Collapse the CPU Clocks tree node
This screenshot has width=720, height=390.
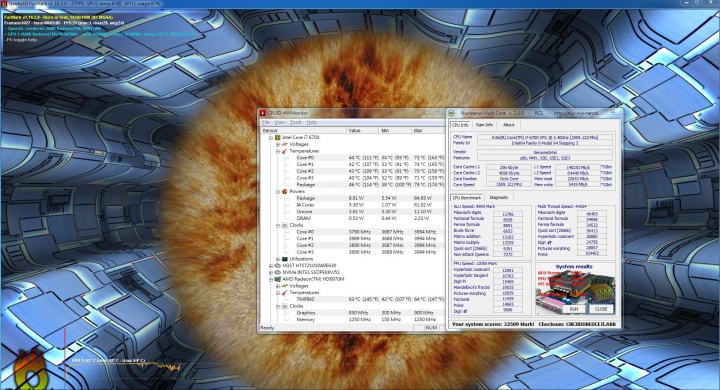click(278, 226)
